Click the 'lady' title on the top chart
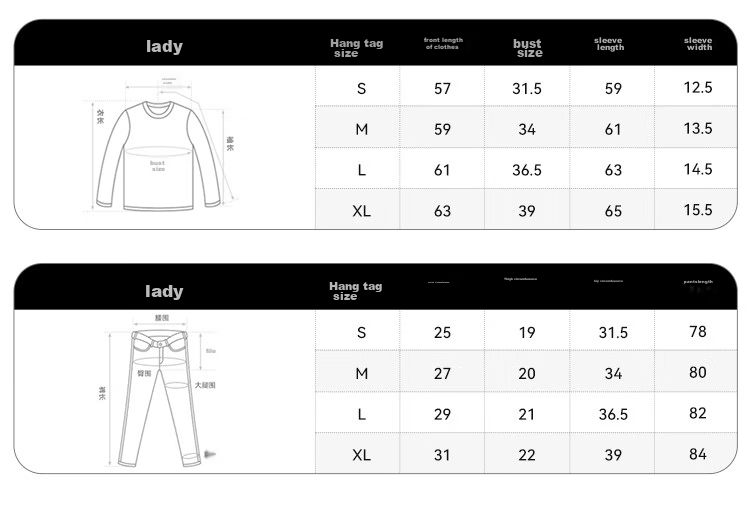 tap(164, 46)
